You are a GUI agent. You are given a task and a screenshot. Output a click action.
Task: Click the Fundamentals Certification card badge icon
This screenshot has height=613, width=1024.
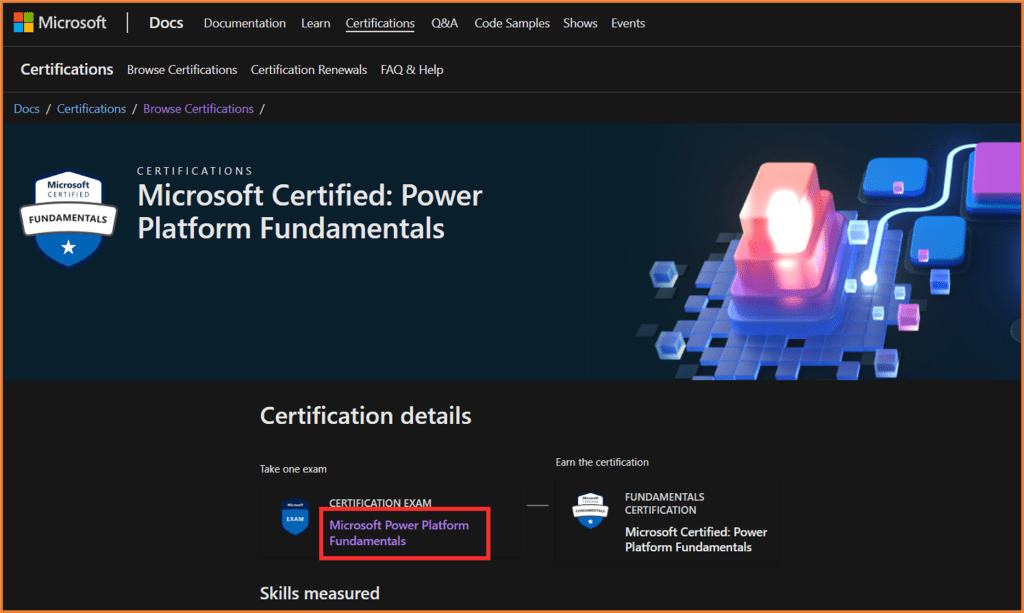tap(590, 510)
